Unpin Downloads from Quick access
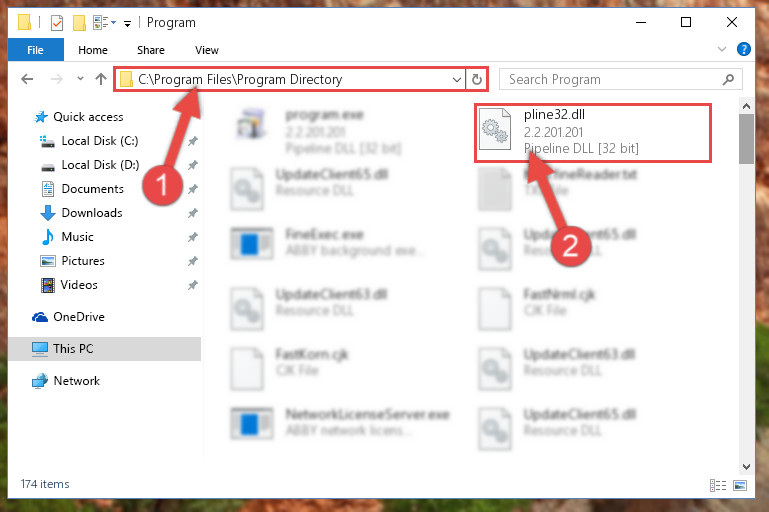The height and width of the screenshot is (512, 769). tap(192, 213)
